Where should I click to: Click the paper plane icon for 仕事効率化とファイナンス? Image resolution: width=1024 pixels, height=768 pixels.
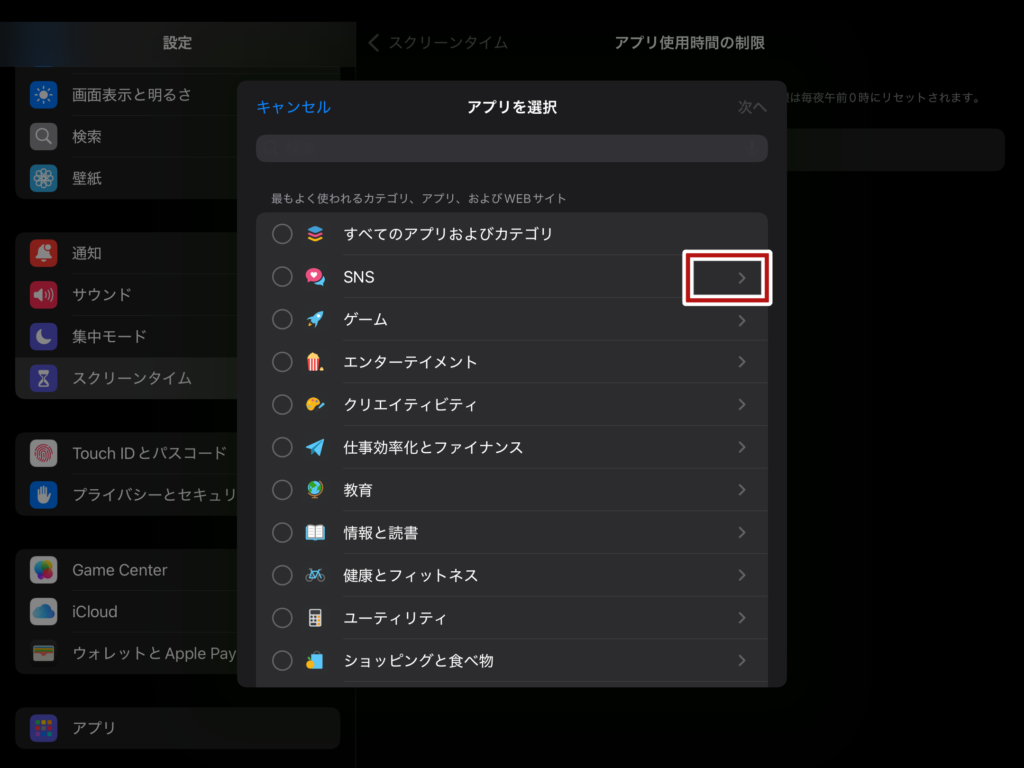[x=315, y=448]
